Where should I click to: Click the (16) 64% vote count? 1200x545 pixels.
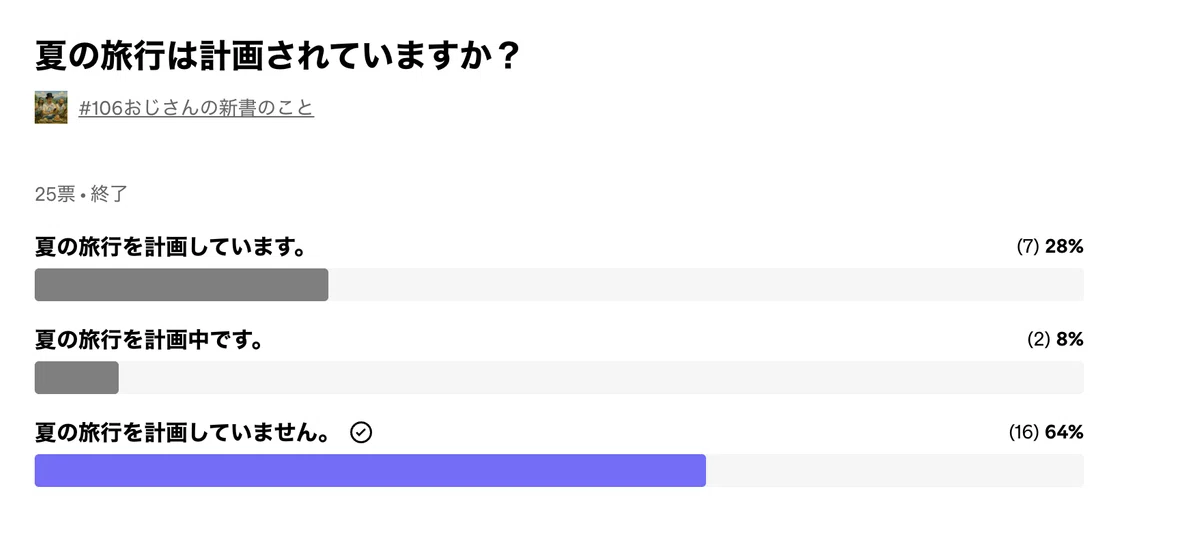tap(1046, 433)
